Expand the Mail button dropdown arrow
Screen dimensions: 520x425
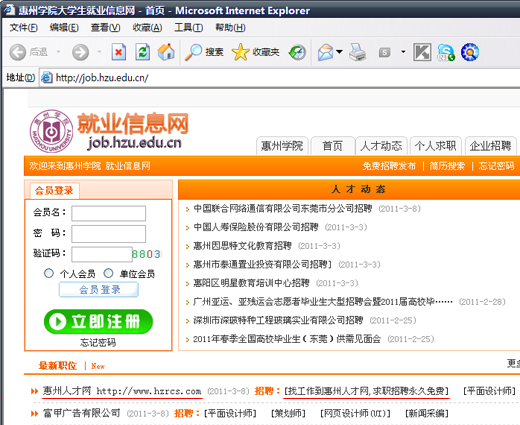(339, 52)
